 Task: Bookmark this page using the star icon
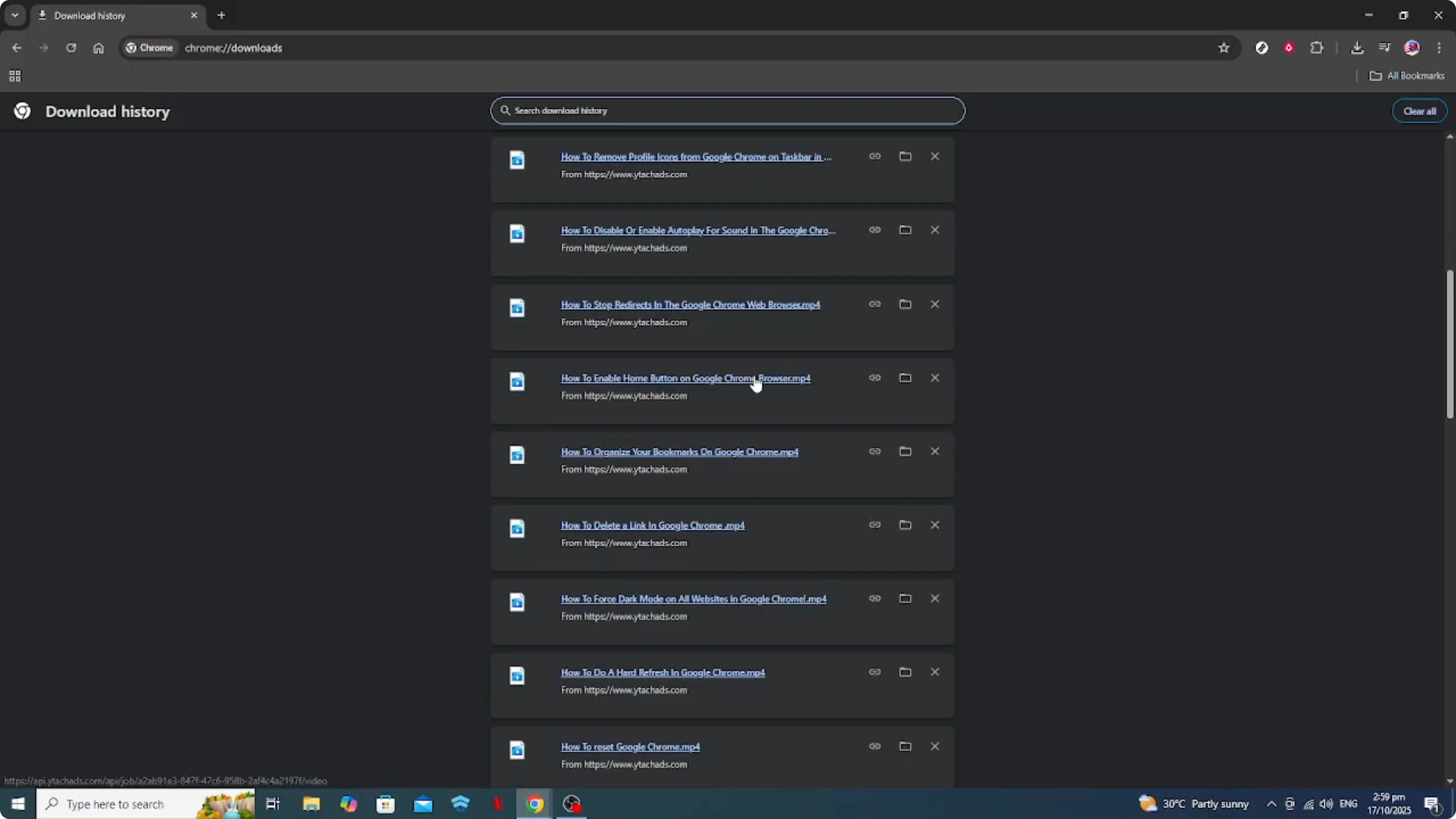(x=1224, y=47)
